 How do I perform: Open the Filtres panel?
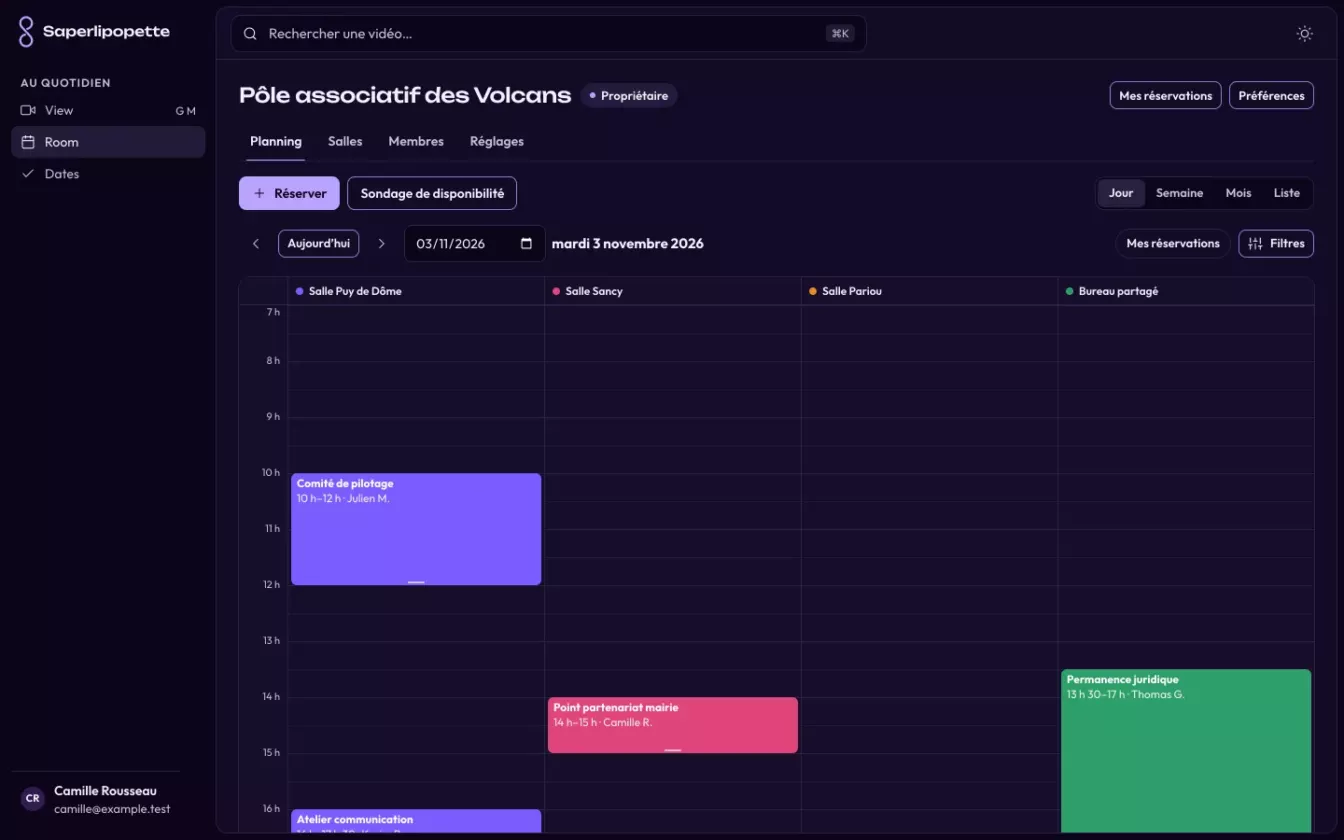[1276, 243]
